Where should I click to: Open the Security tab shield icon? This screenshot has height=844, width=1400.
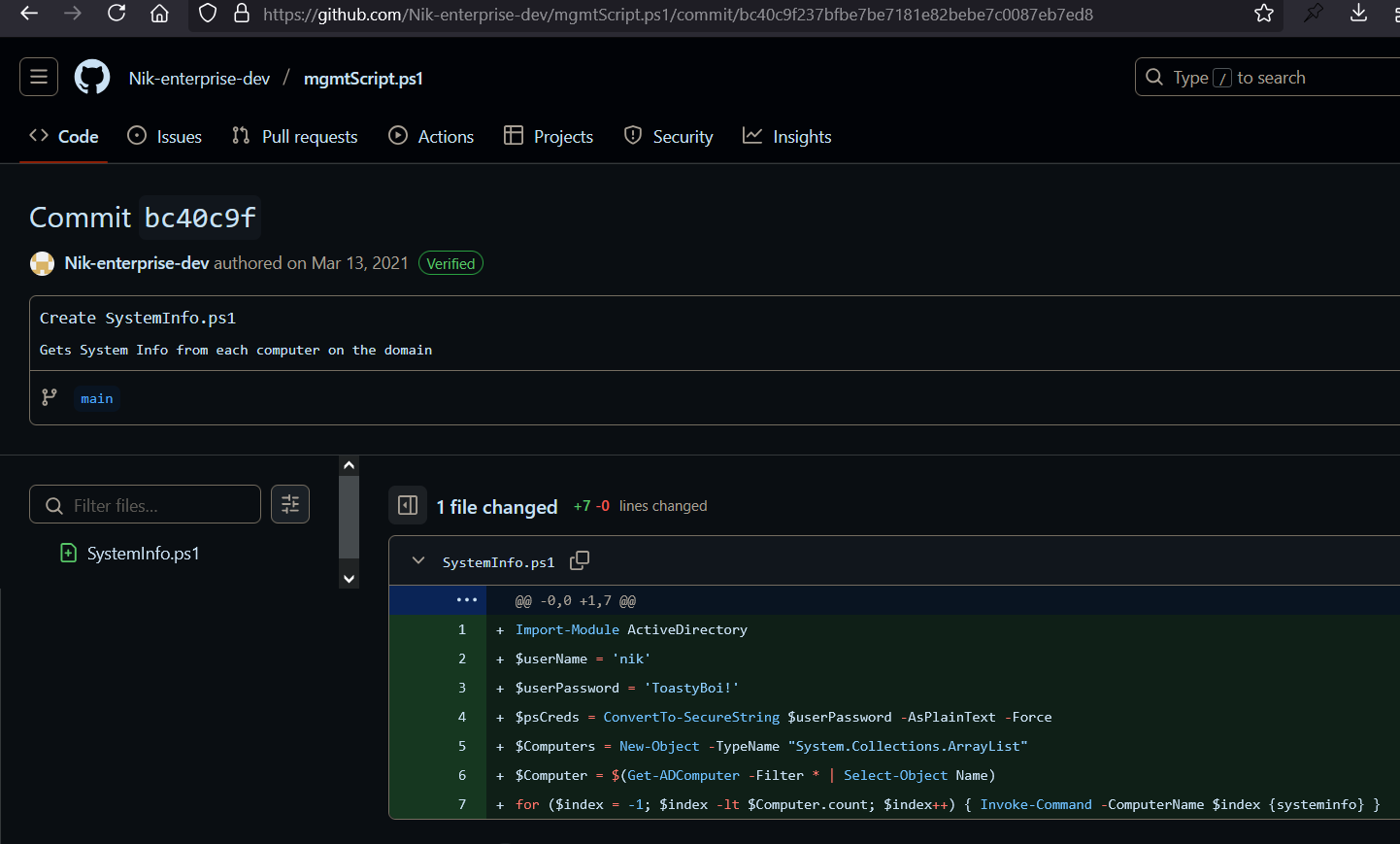coord(632,136)
